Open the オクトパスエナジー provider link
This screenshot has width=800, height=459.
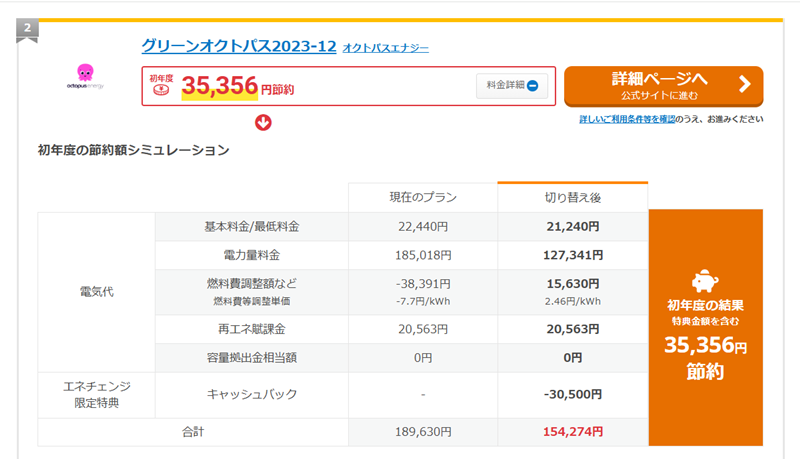point(385,48)
